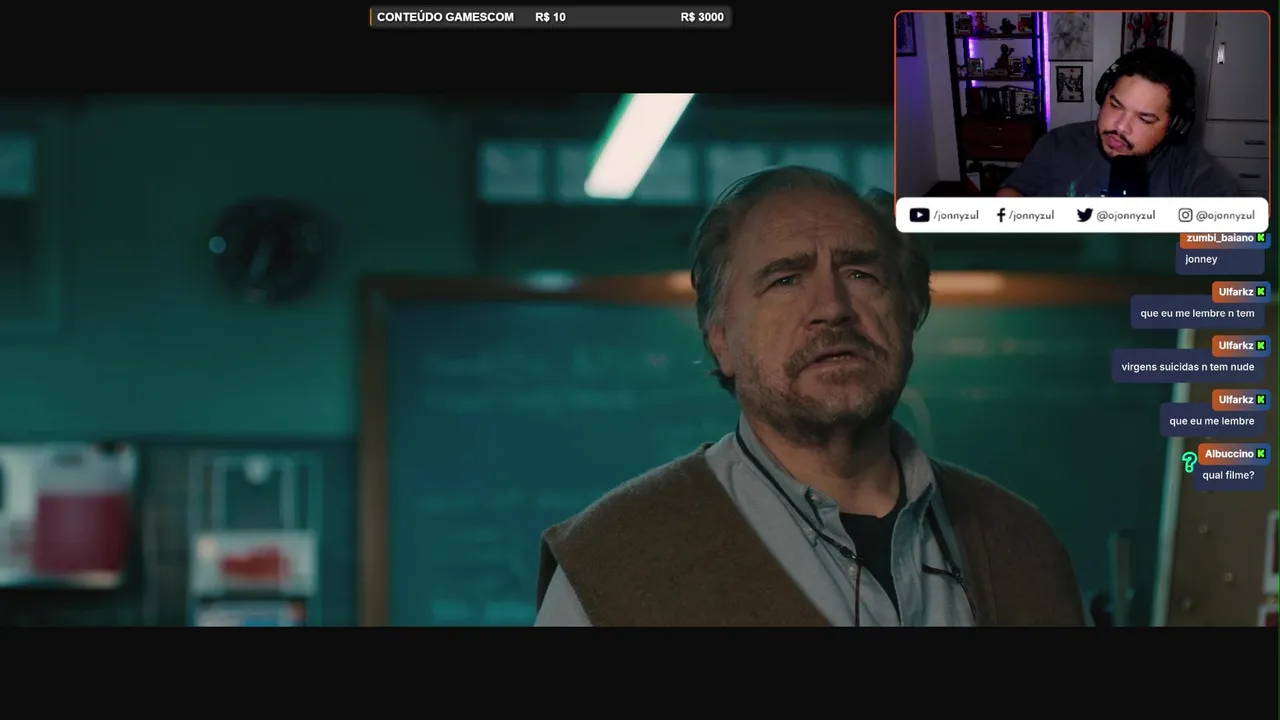Image resolution: width=1280 pixels, height=720 pixels.
Task: Open the /jonnyzul YouTube handle text
Action: pos(956,215)
